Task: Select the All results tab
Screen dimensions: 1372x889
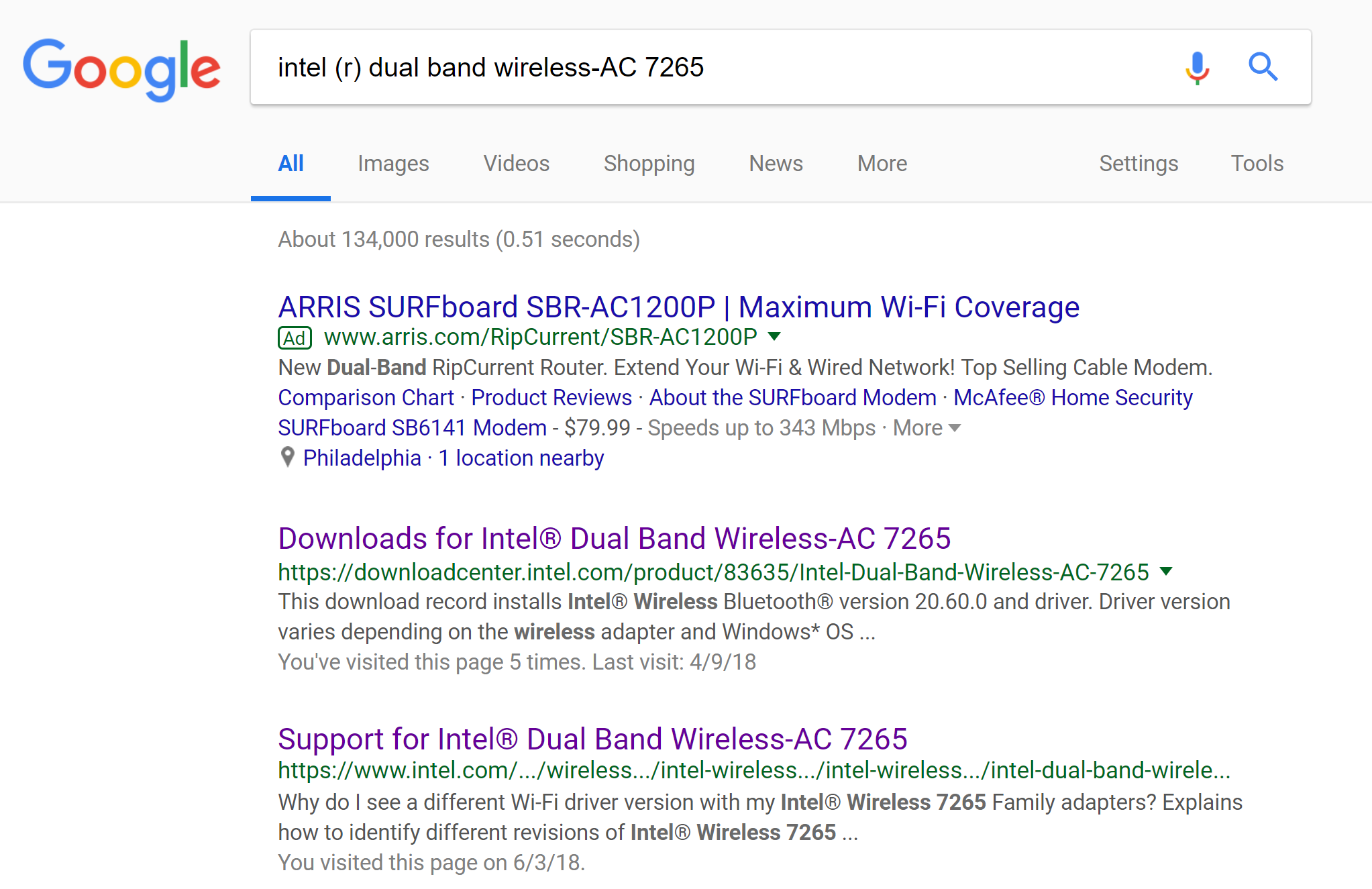Action: [291, 164]
